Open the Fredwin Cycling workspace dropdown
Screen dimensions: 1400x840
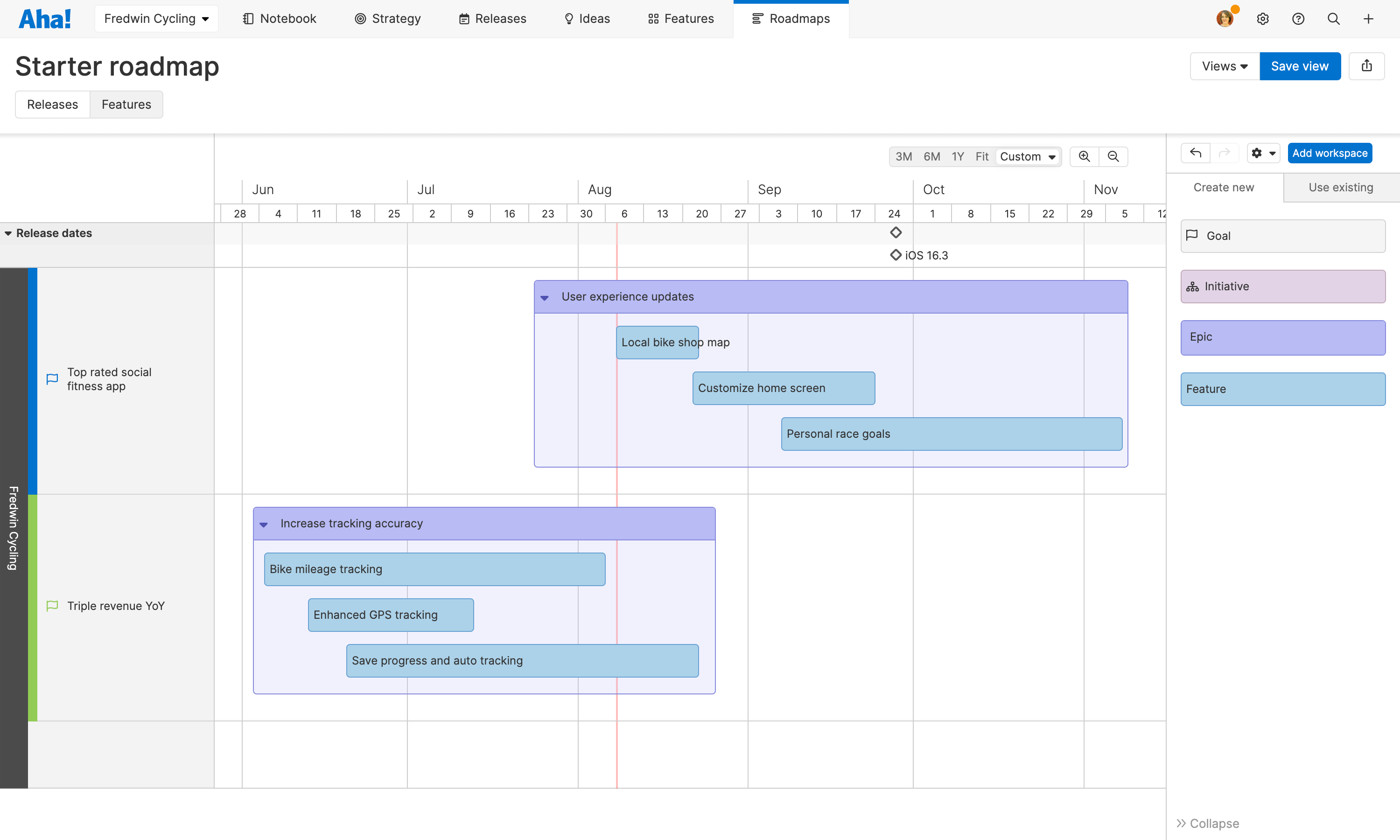(x=156, y=18)
